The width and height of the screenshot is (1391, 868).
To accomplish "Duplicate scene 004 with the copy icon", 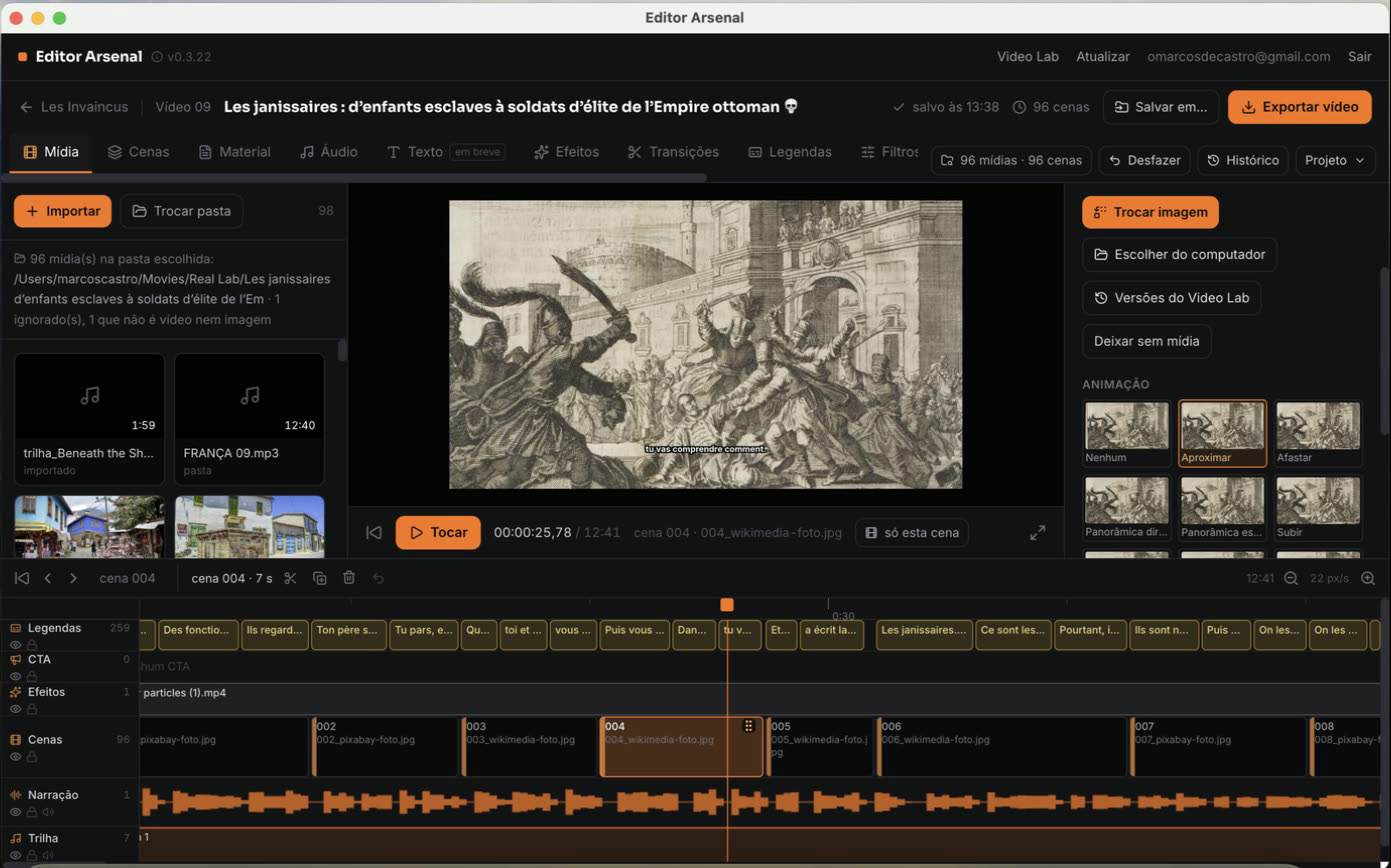I will (320, 578).
